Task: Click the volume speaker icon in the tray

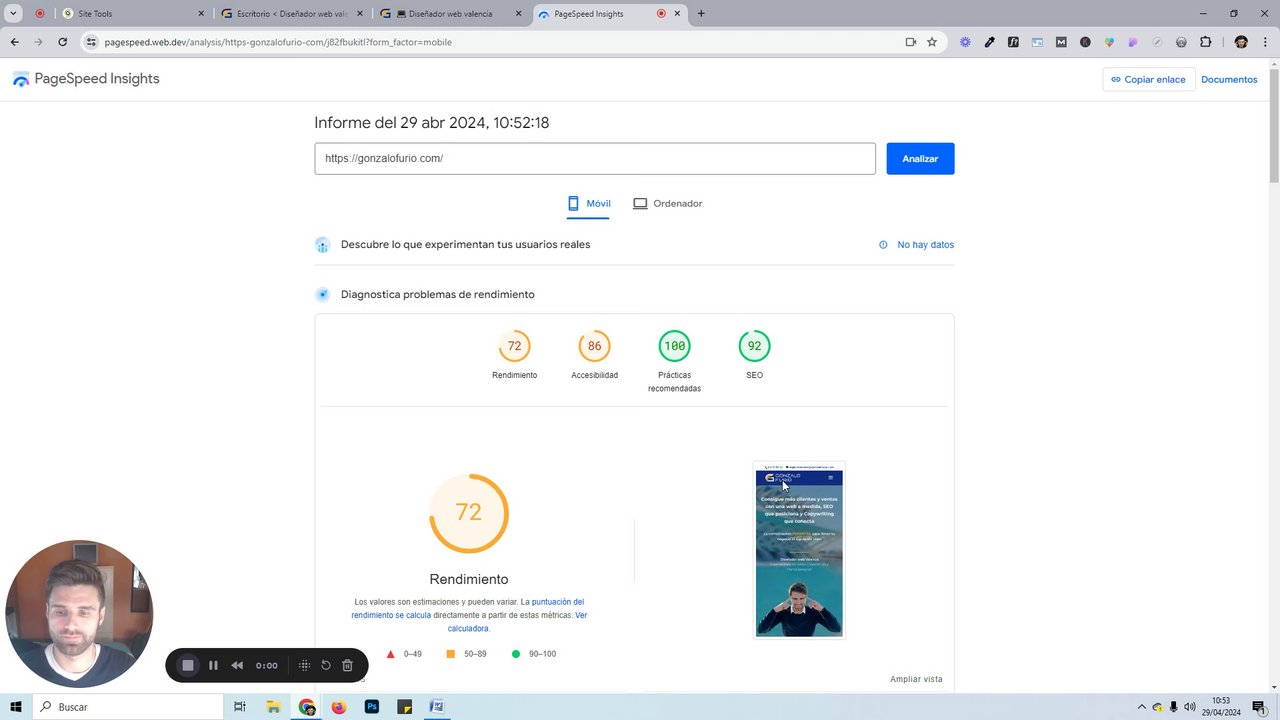Action: pos(1190,707)
